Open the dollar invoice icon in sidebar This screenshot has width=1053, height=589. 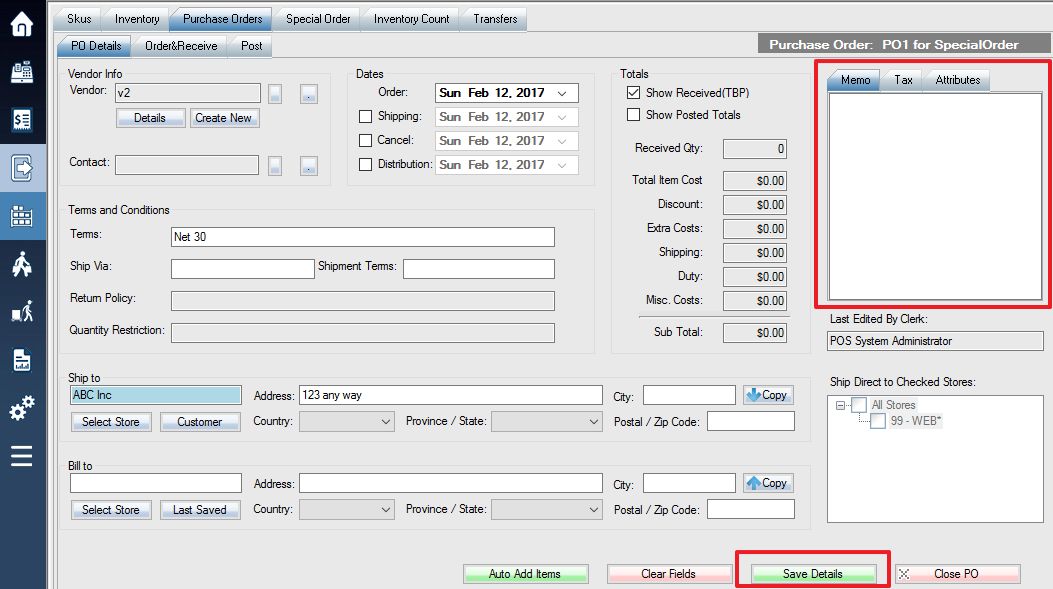pyautogui.click(x=21, y=120)
